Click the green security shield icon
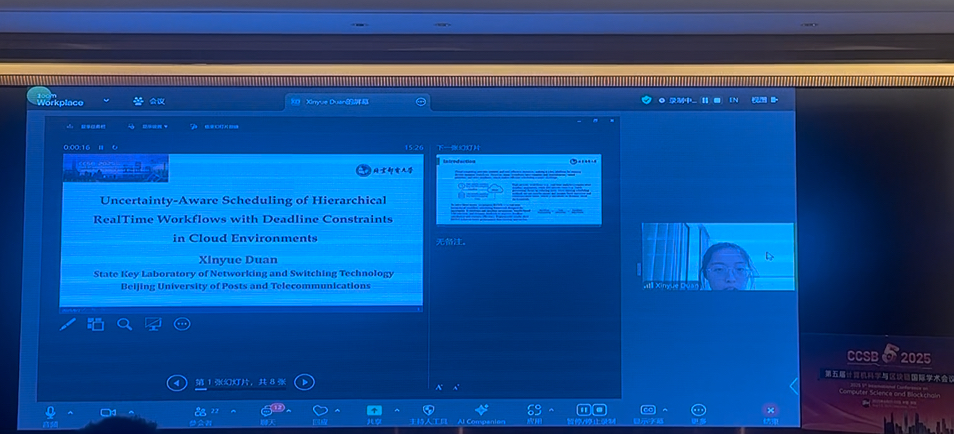Screen dimensions: 954x434 [647, 100]
